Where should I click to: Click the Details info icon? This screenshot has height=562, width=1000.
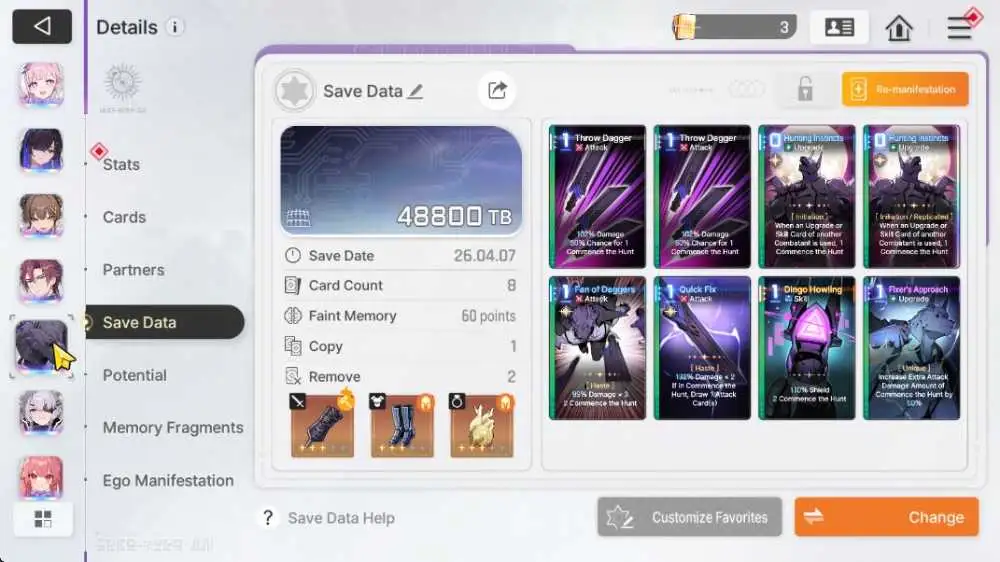click(x=174, y=27)
